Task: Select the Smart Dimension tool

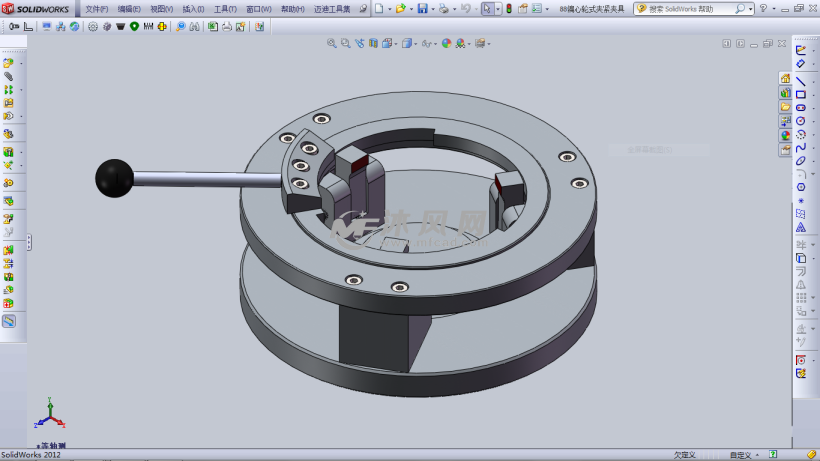Action: click(801, 64)
